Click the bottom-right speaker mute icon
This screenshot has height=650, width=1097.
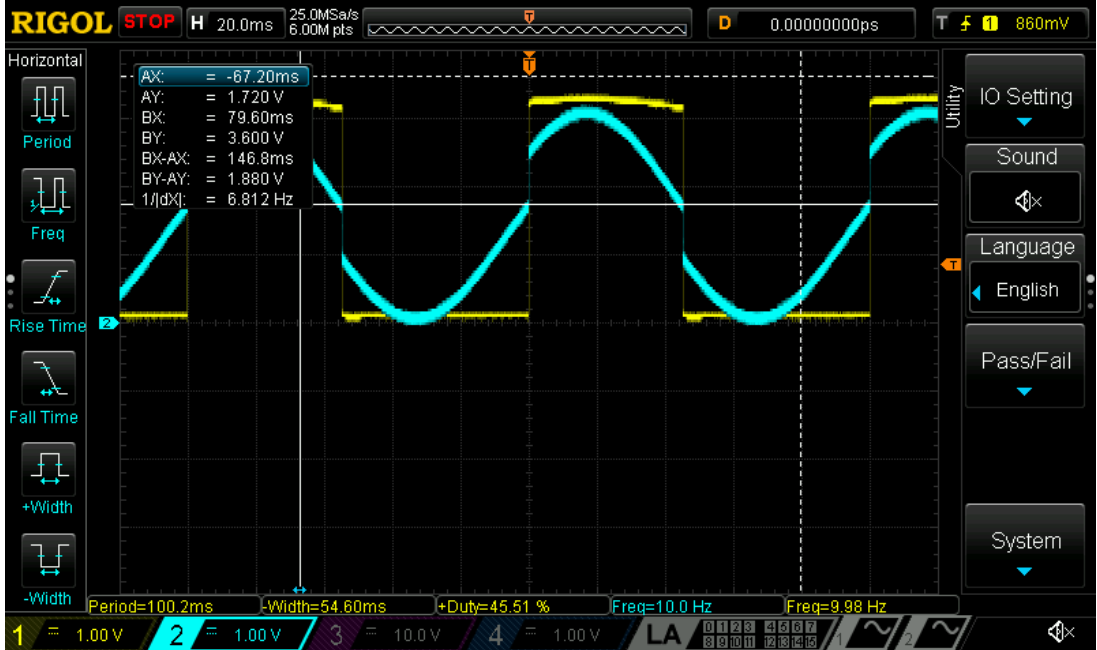1060,633
